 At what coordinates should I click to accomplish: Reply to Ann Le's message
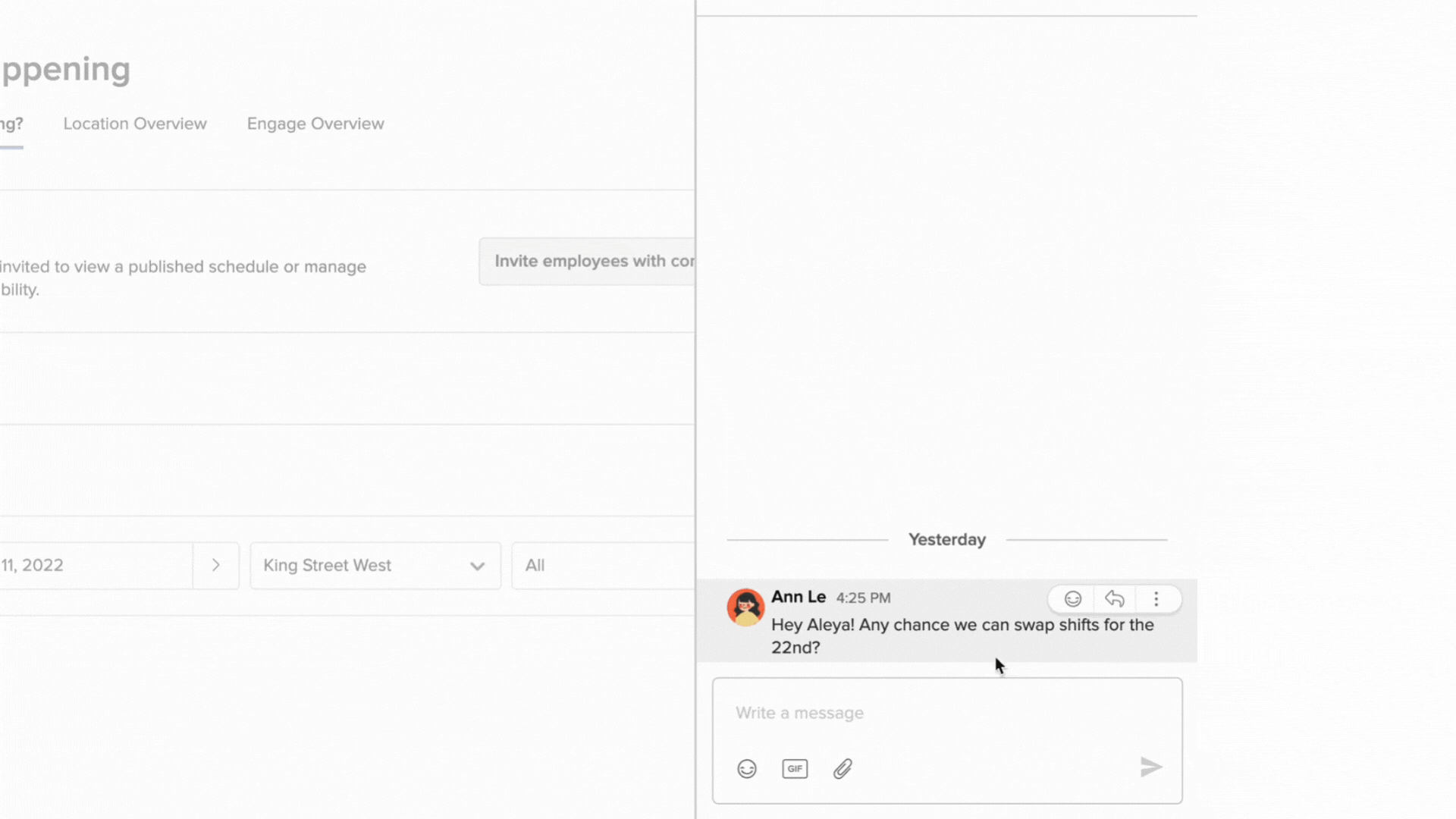pyautogui.click(x=1114, y=598)
